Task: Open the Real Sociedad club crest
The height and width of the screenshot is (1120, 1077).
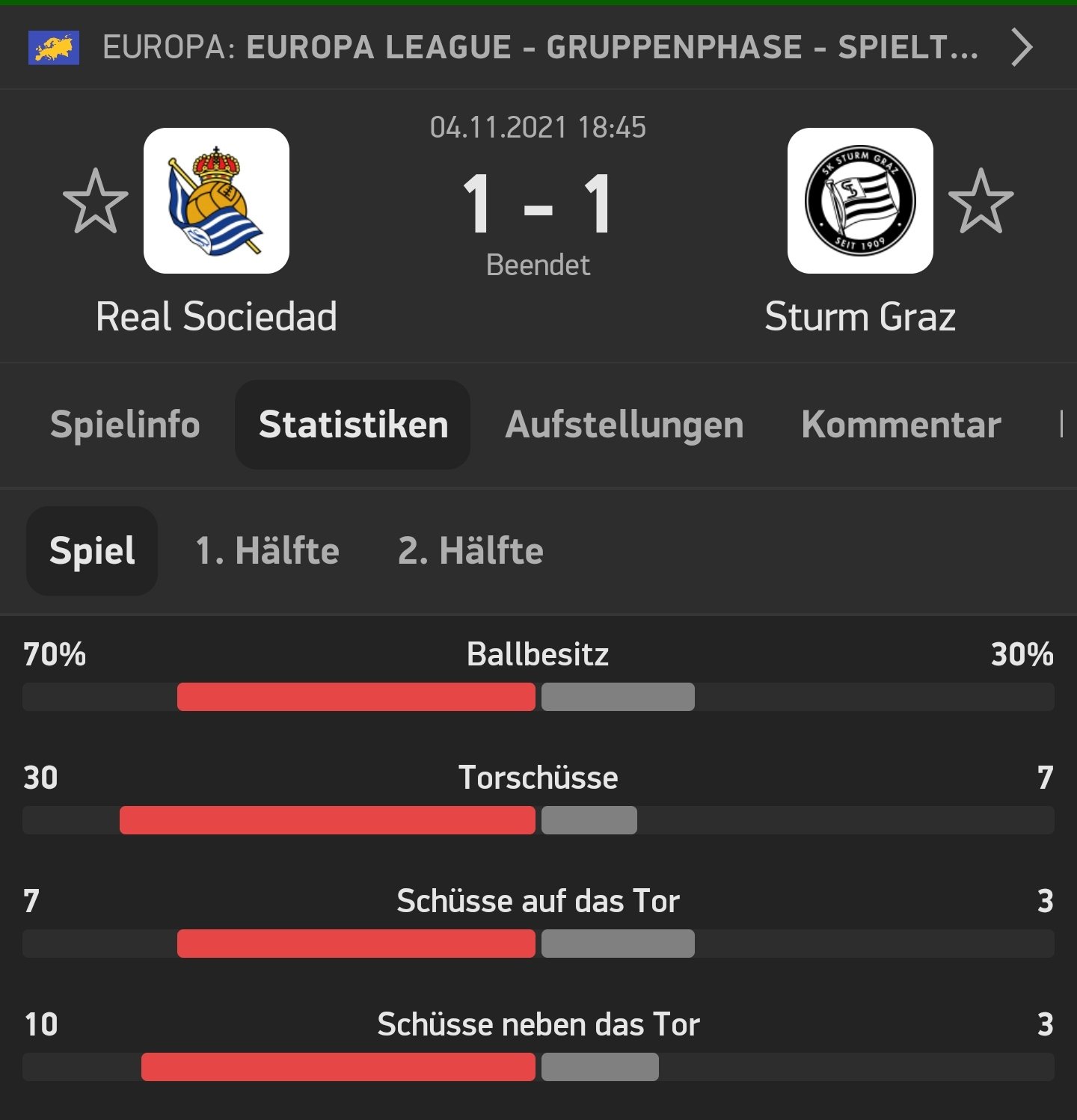Action: click(216, 200)
